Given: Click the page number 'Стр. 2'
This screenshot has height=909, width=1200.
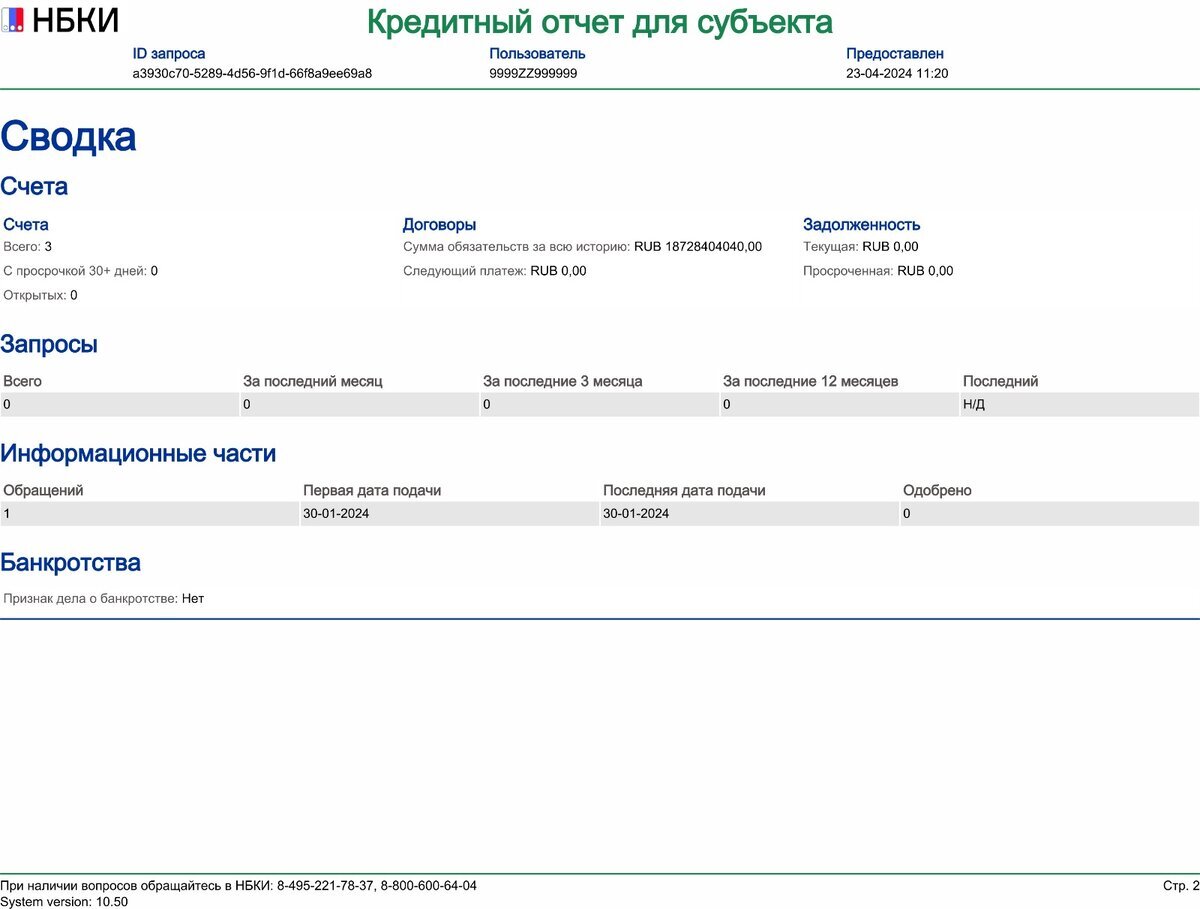Looking at the screenshot, I should pos(1181,886).
